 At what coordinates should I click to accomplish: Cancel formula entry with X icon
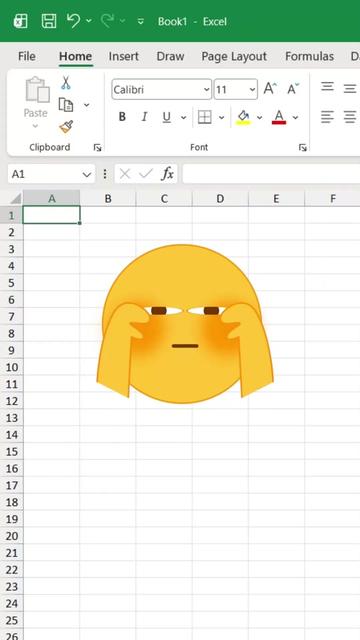[125, 174]
